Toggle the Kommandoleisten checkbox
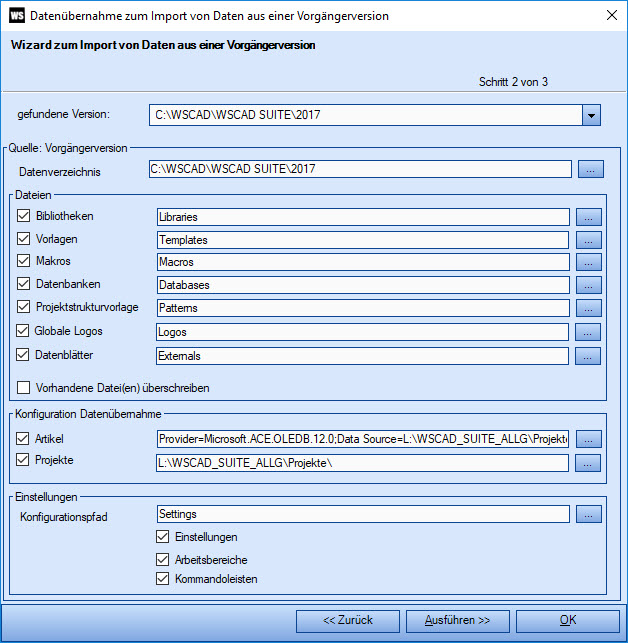628x643 pixels. click(162, 579)
